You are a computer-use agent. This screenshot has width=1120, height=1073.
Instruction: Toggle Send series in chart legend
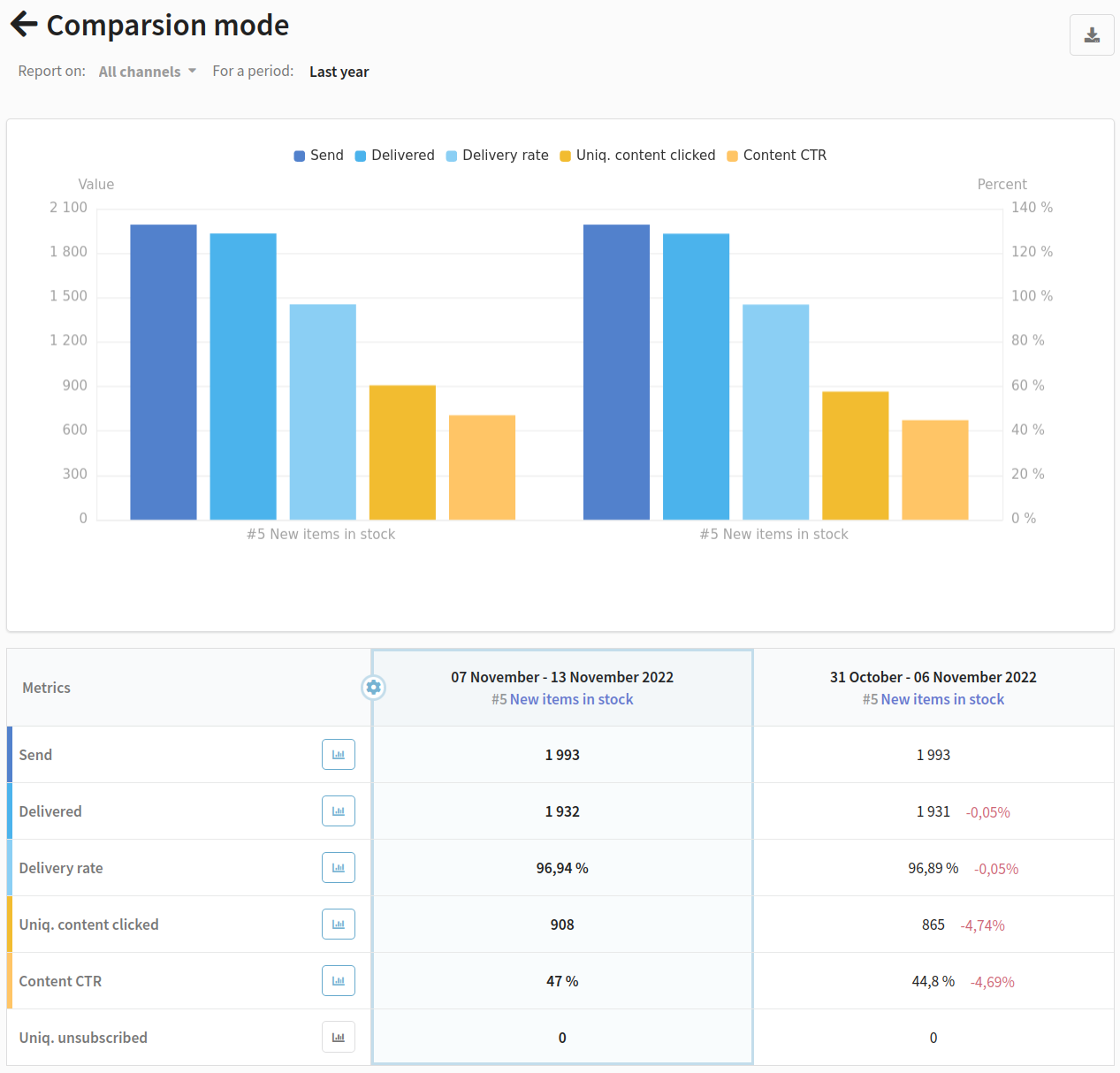tap(318, 156)
